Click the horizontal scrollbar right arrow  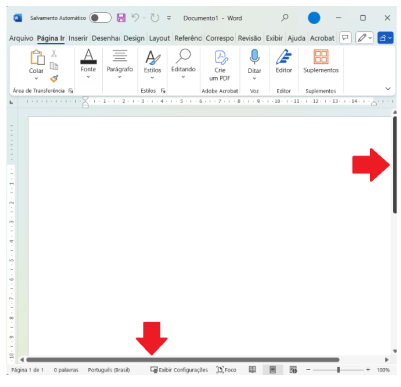coord(387,360)
